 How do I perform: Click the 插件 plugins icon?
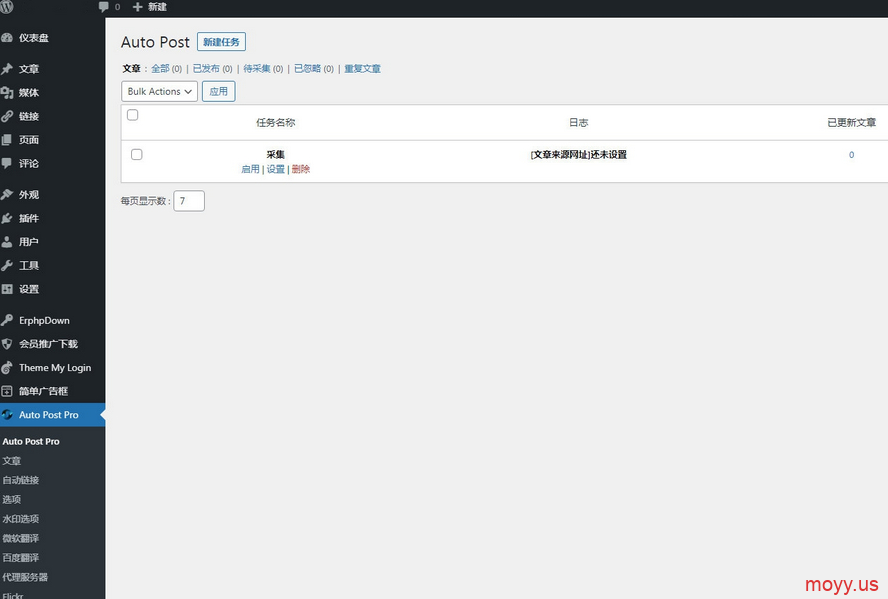click(7, 219)
